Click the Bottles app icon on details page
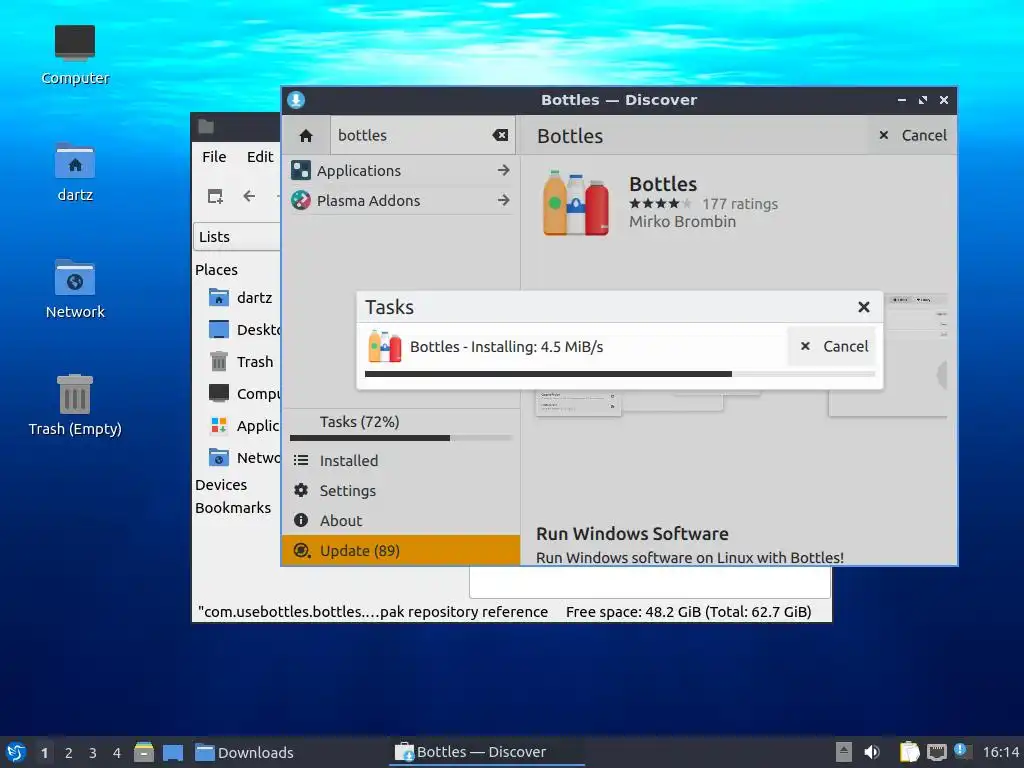Image resolution: width=1024 pixels, height=768 pixels. point(576,203)
